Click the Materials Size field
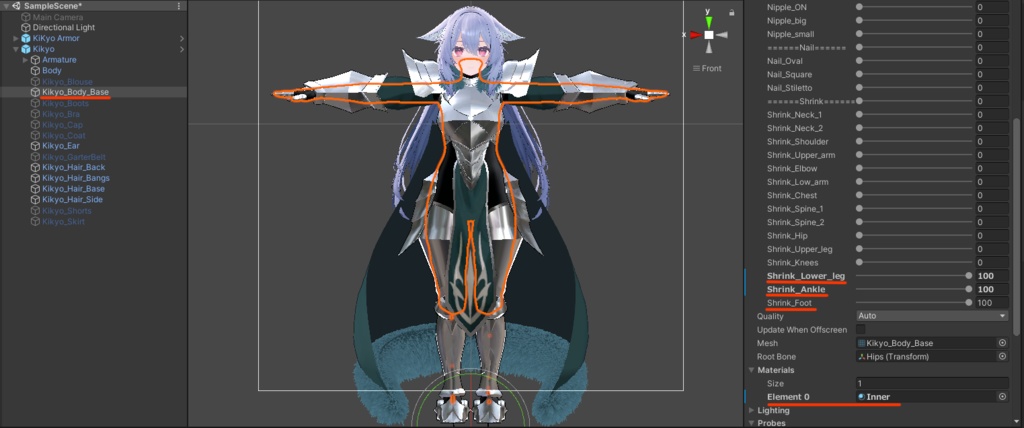 pos(932,384)
